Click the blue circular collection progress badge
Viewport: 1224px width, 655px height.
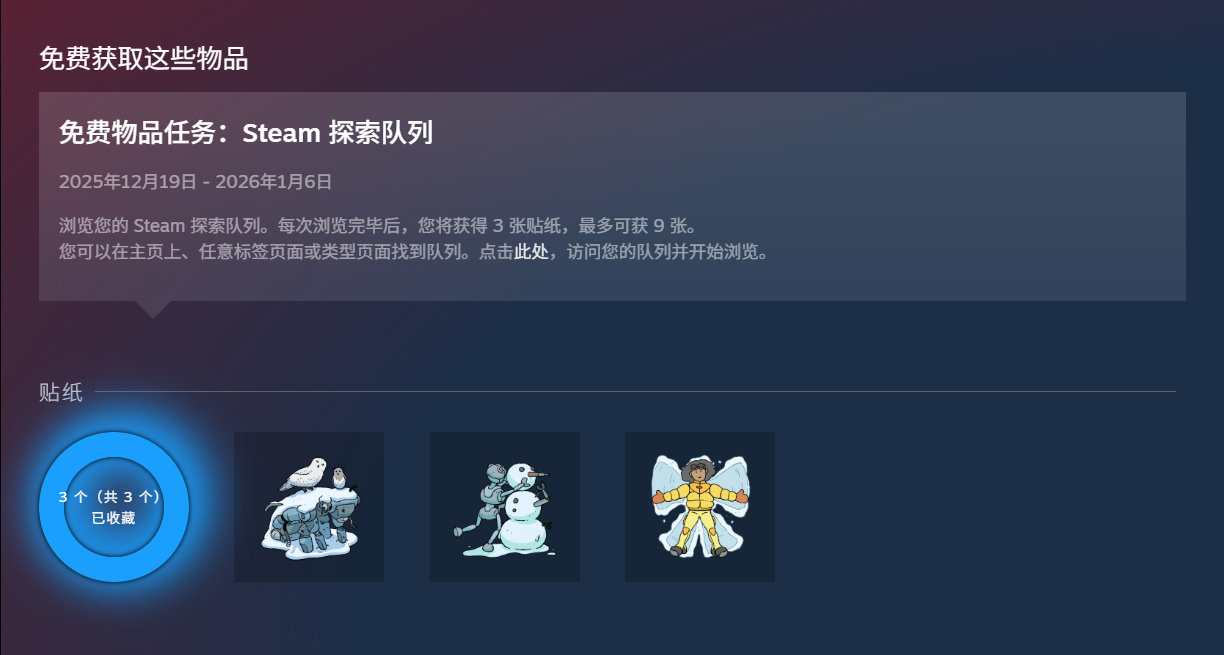coord(113,507)
